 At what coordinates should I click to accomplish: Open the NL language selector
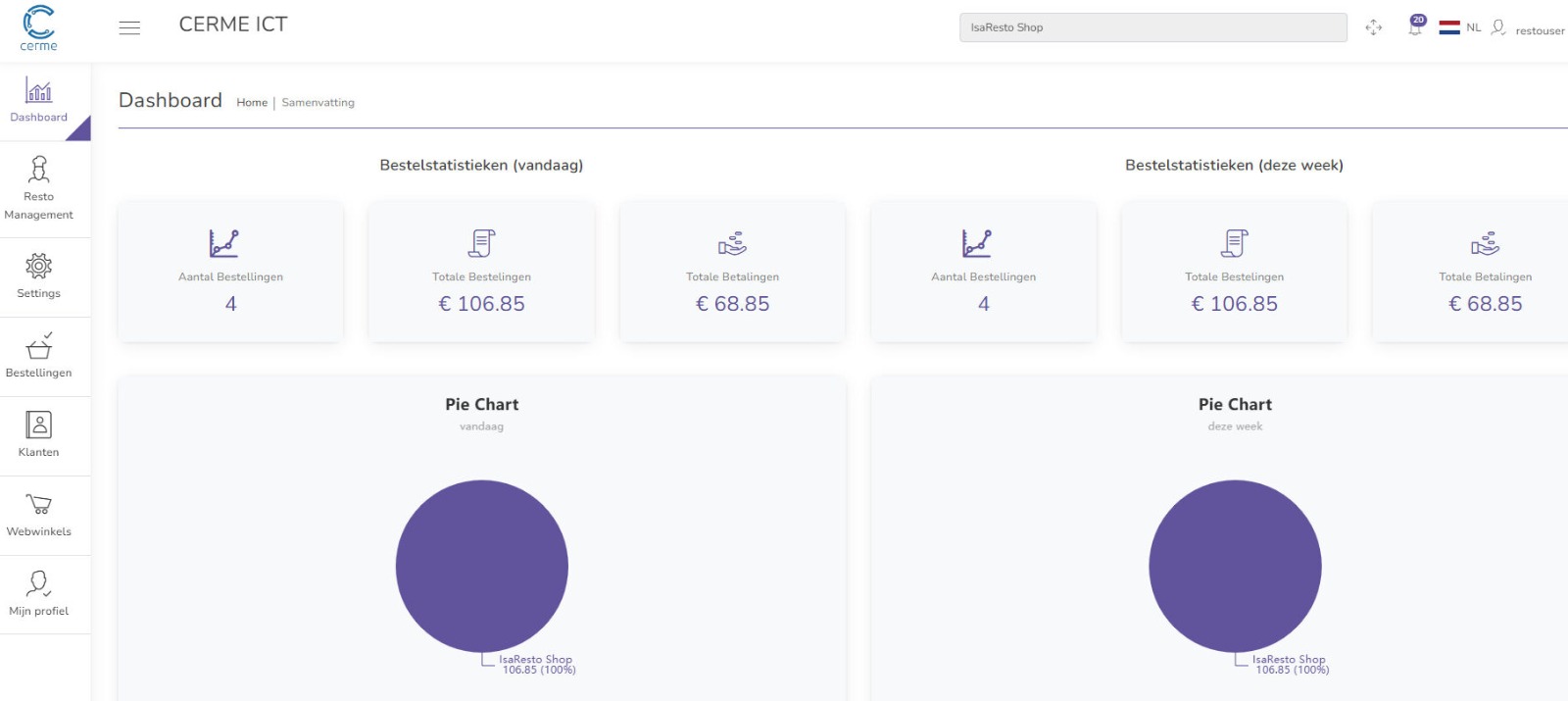point(1474,27)
